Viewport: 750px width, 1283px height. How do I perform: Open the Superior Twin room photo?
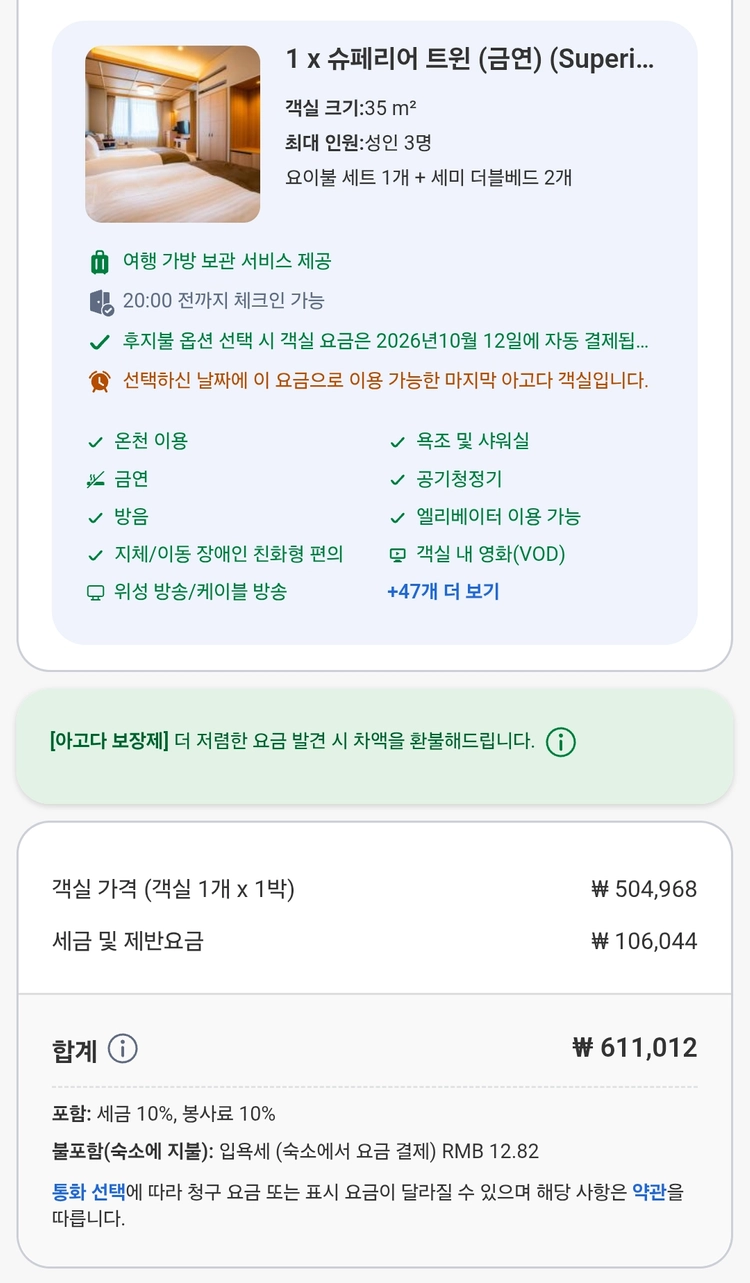[x=173, y=134]
